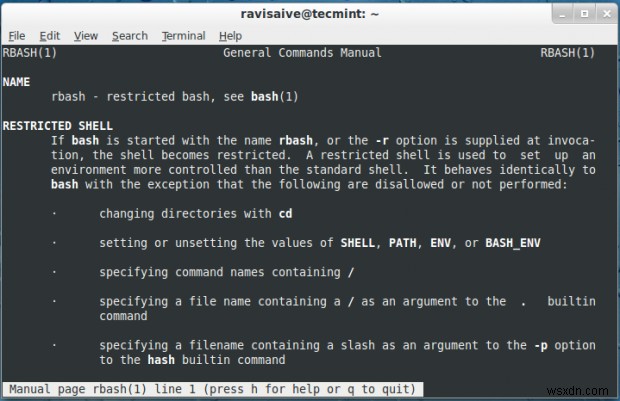Viewport: 620px width, 401px height.
Task: Click the bold SHELL variable name
Action: pyautogui.click(x=358, y=243)
